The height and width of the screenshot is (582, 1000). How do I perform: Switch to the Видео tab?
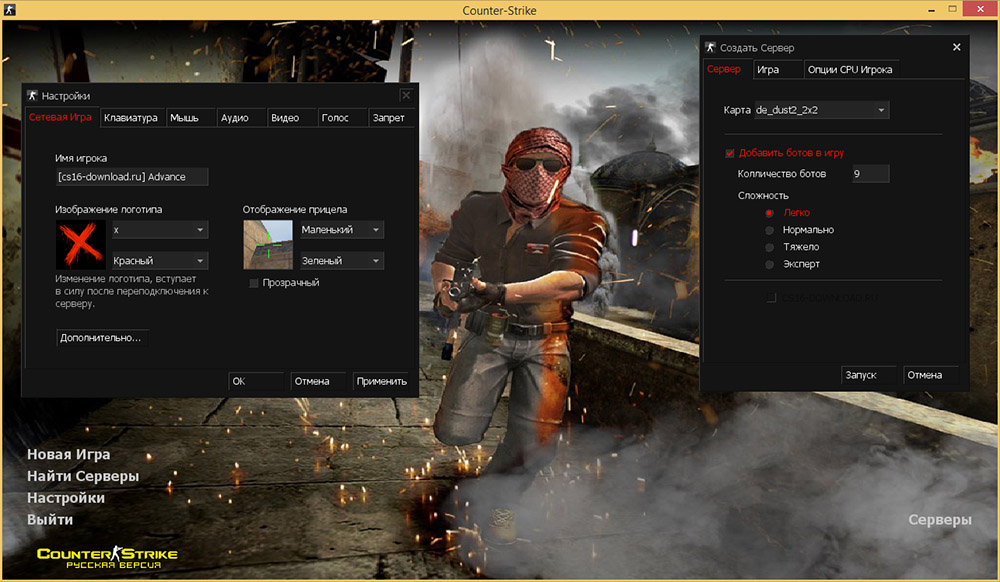(x=291, y=118)
